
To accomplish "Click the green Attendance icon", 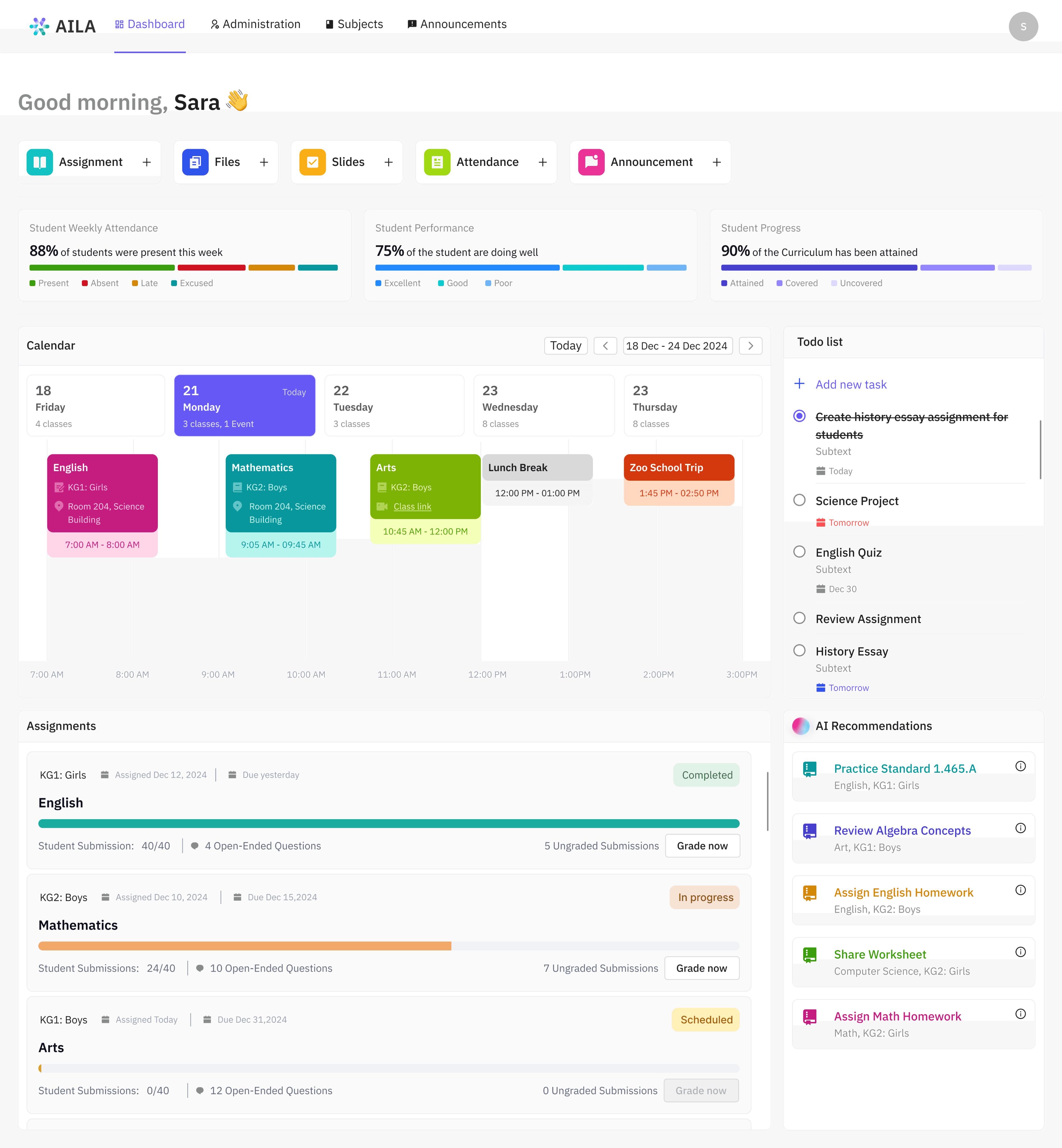I will (x=437, y=162).
